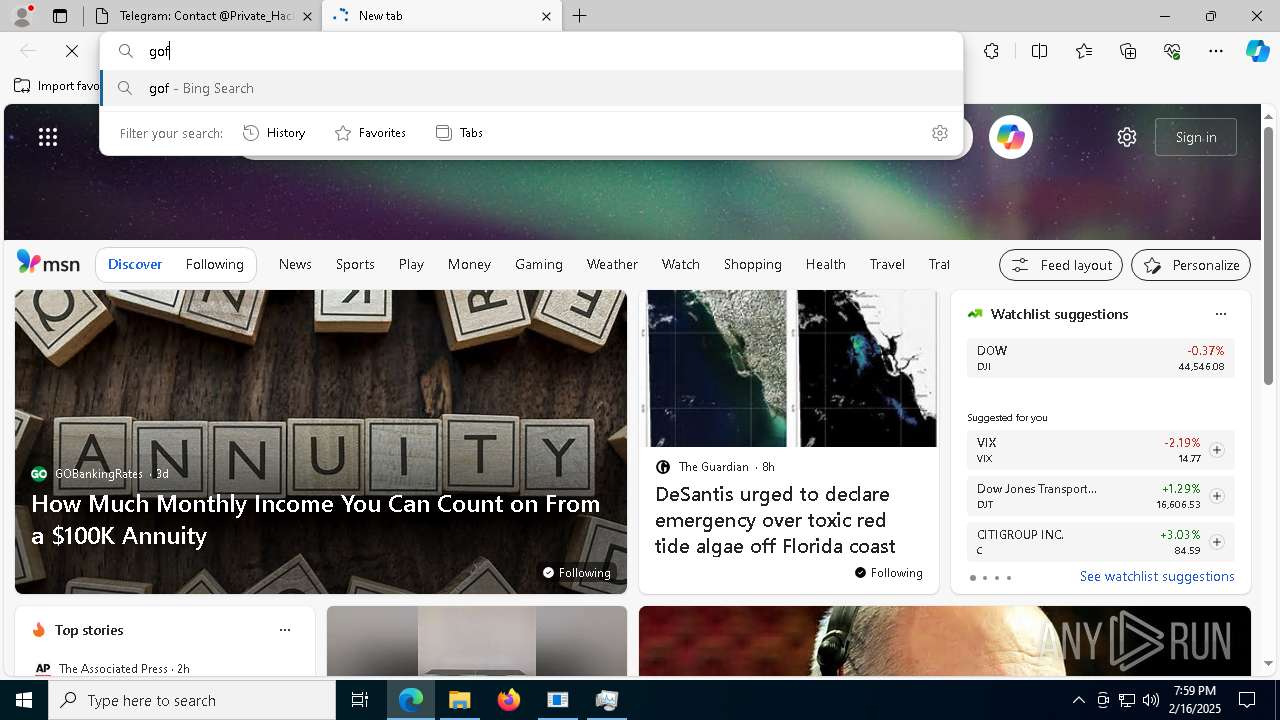Filter search by Favorites
Viewport: 1280px width, 720px height.
click(370, 133)
